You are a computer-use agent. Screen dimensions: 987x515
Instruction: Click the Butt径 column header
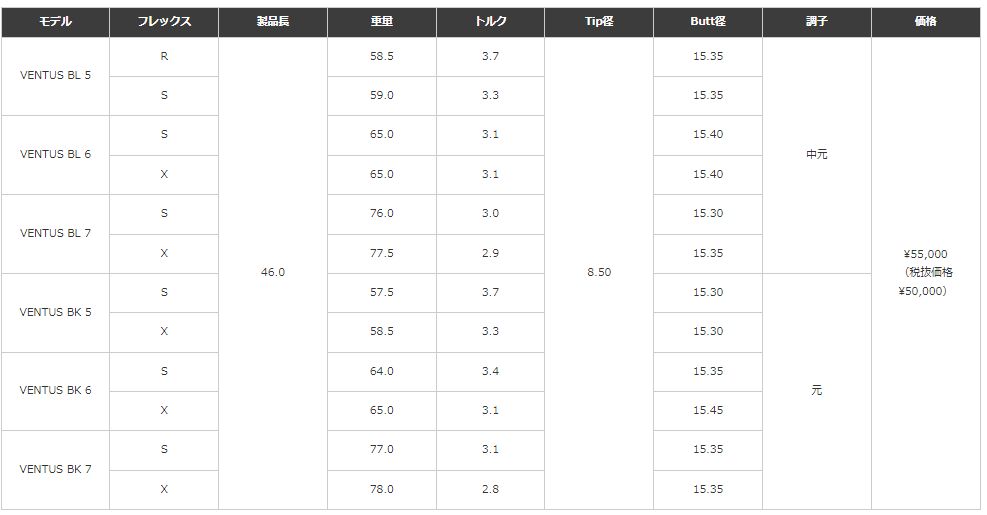click(707, 21)
